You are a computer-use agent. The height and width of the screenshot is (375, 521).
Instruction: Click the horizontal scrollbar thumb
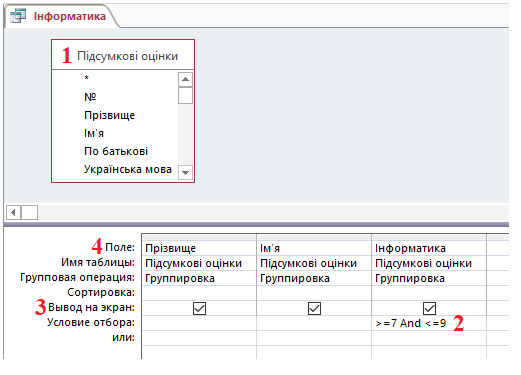point(29,212)
